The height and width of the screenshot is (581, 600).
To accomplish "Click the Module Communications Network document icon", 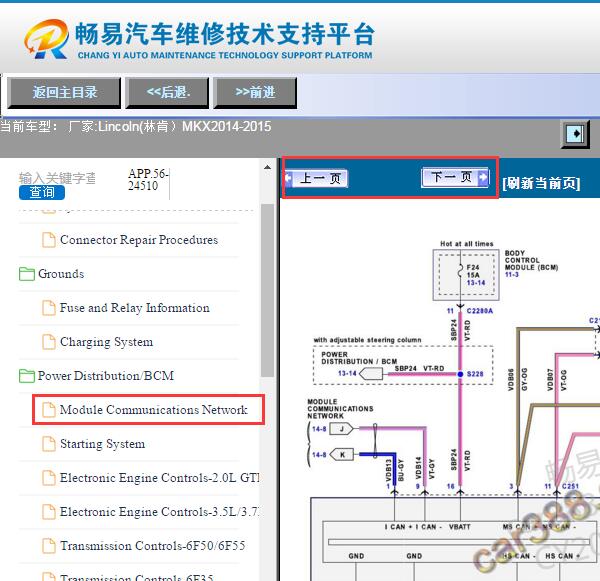I will coord(49,410).
